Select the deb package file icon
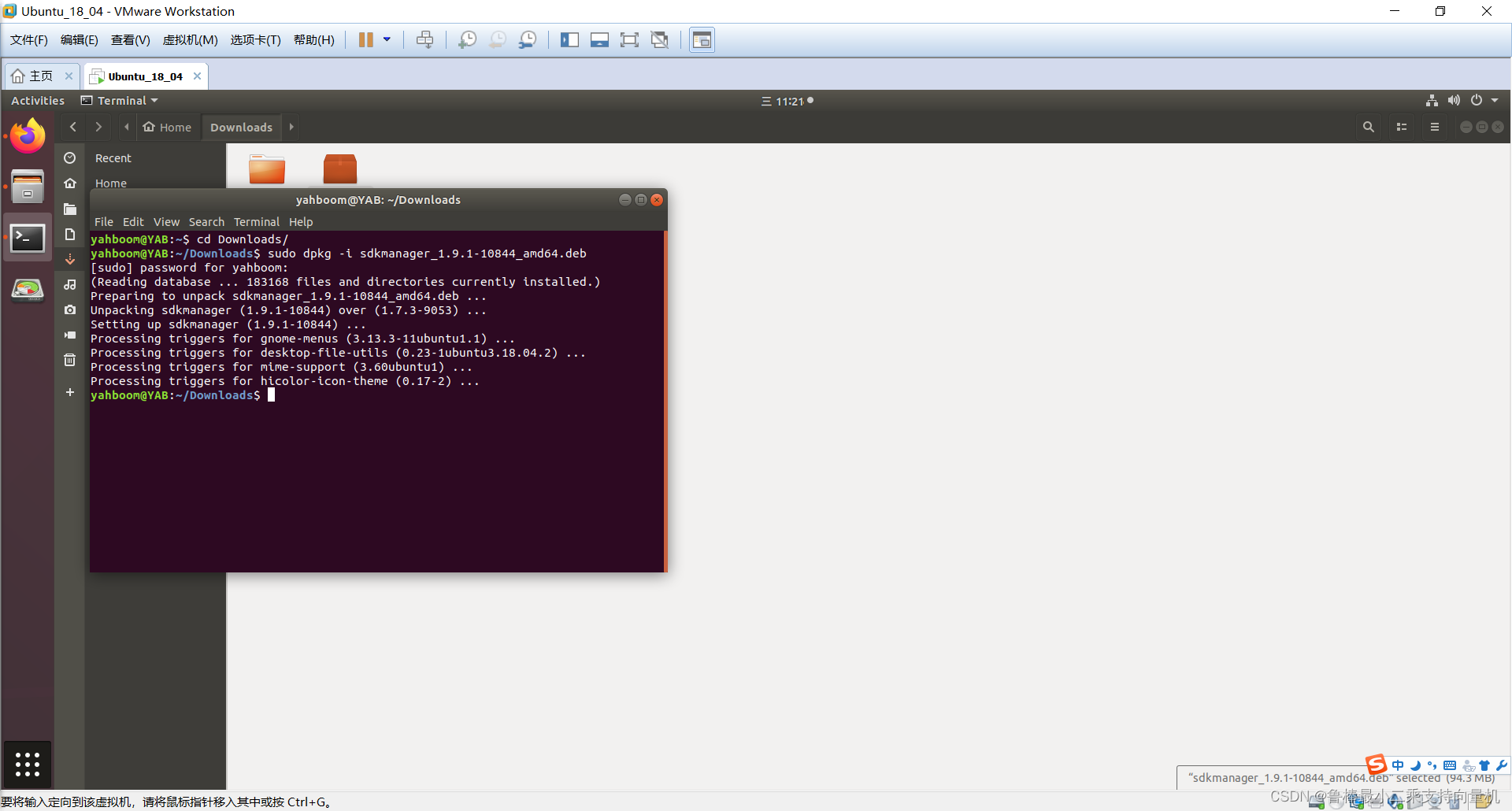 click(340, 168)
